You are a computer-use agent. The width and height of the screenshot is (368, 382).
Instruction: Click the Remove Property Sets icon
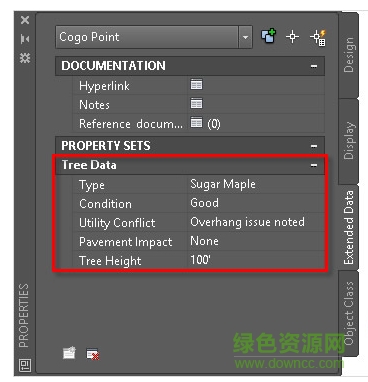click(x=93, y=354)
